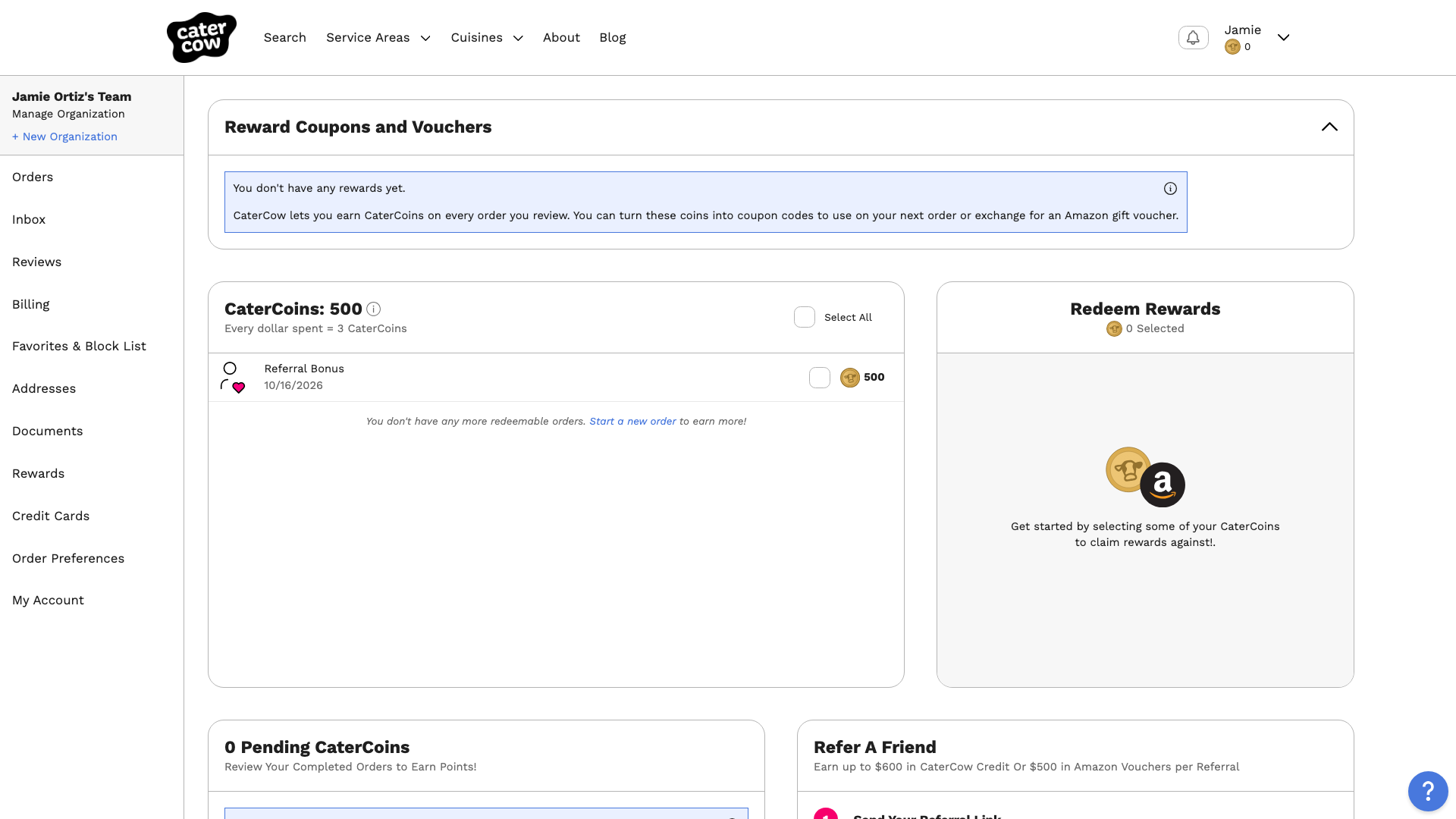Open the notifications bell
The height and width of the screenshot is (819, 1456).
[x=1193, y=37]
